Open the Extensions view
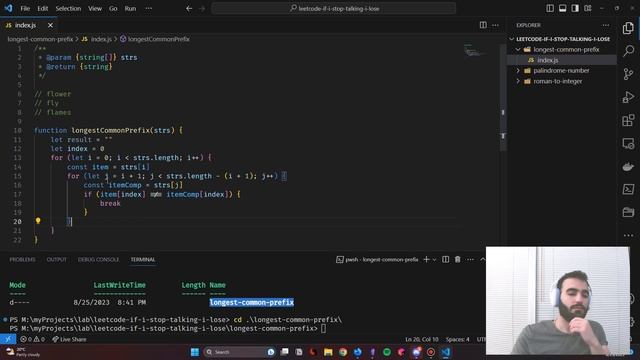 (x=628, y=120)
